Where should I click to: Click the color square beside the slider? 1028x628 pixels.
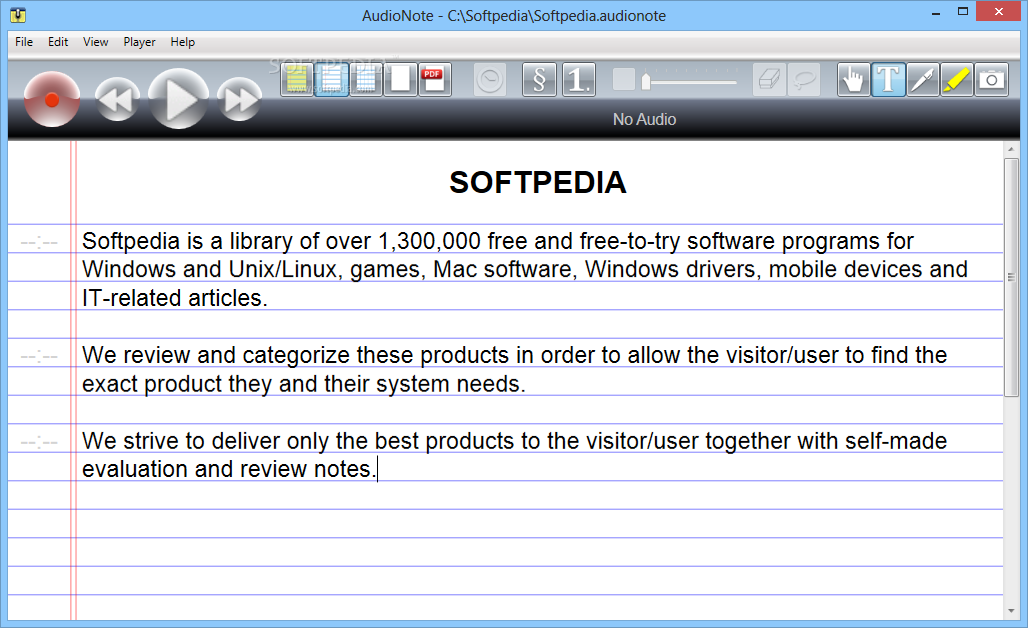click(623, 79)
